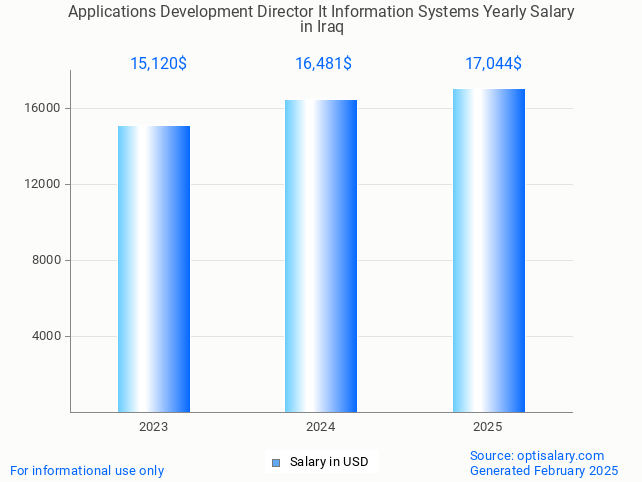Click 'Source: optisalary.com' text
The height and width of the screenshot is (482, 642).
(x=537, y=456)
